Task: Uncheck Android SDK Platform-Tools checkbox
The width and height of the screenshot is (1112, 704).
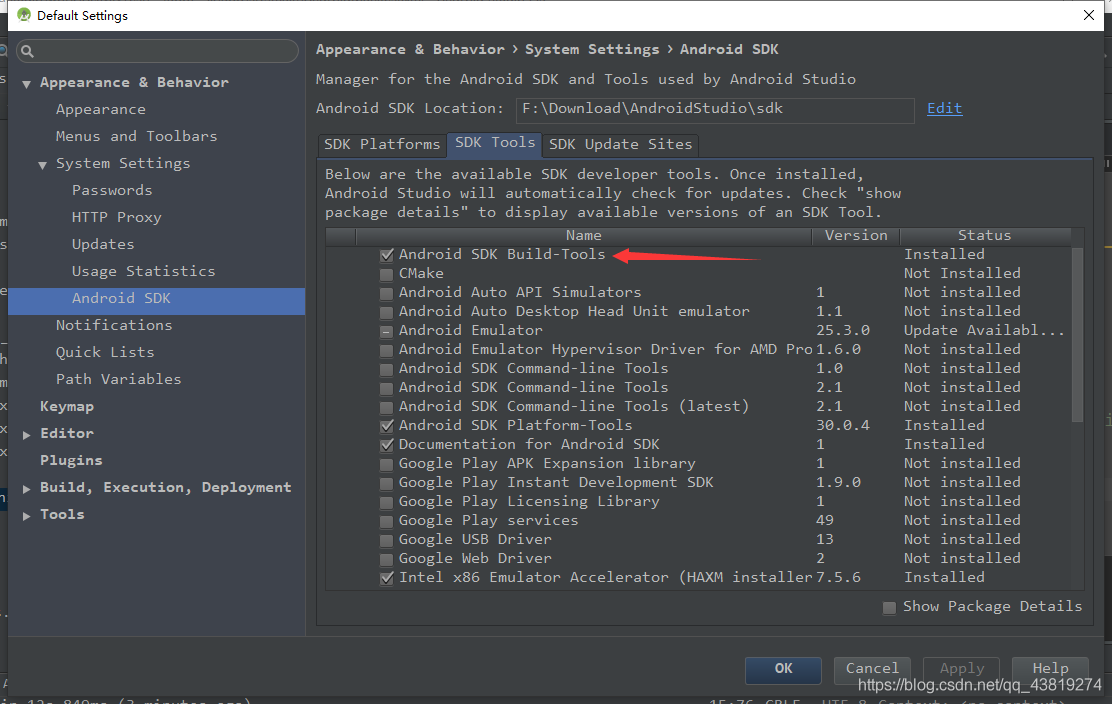Action: pyautogui.click(x=387, y=426)
